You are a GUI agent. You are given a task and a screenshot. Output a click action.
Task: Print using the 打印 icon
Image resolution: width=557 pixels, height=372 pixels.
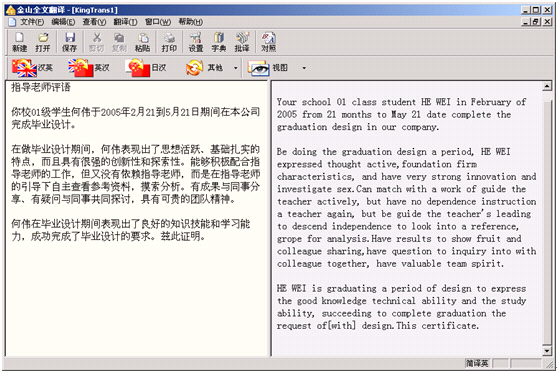(x=169, y=42)
